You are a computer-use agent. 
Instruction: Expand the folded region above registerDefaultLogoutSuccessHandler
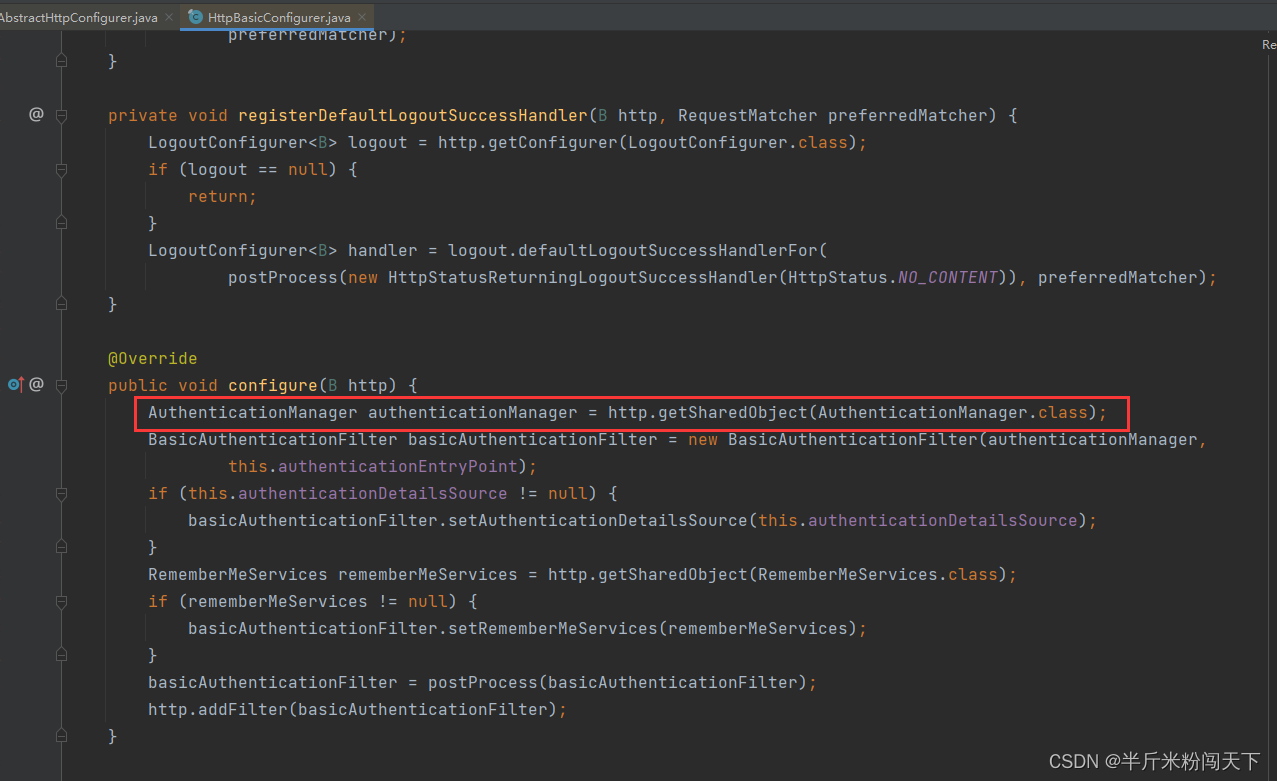coord(61,60)
